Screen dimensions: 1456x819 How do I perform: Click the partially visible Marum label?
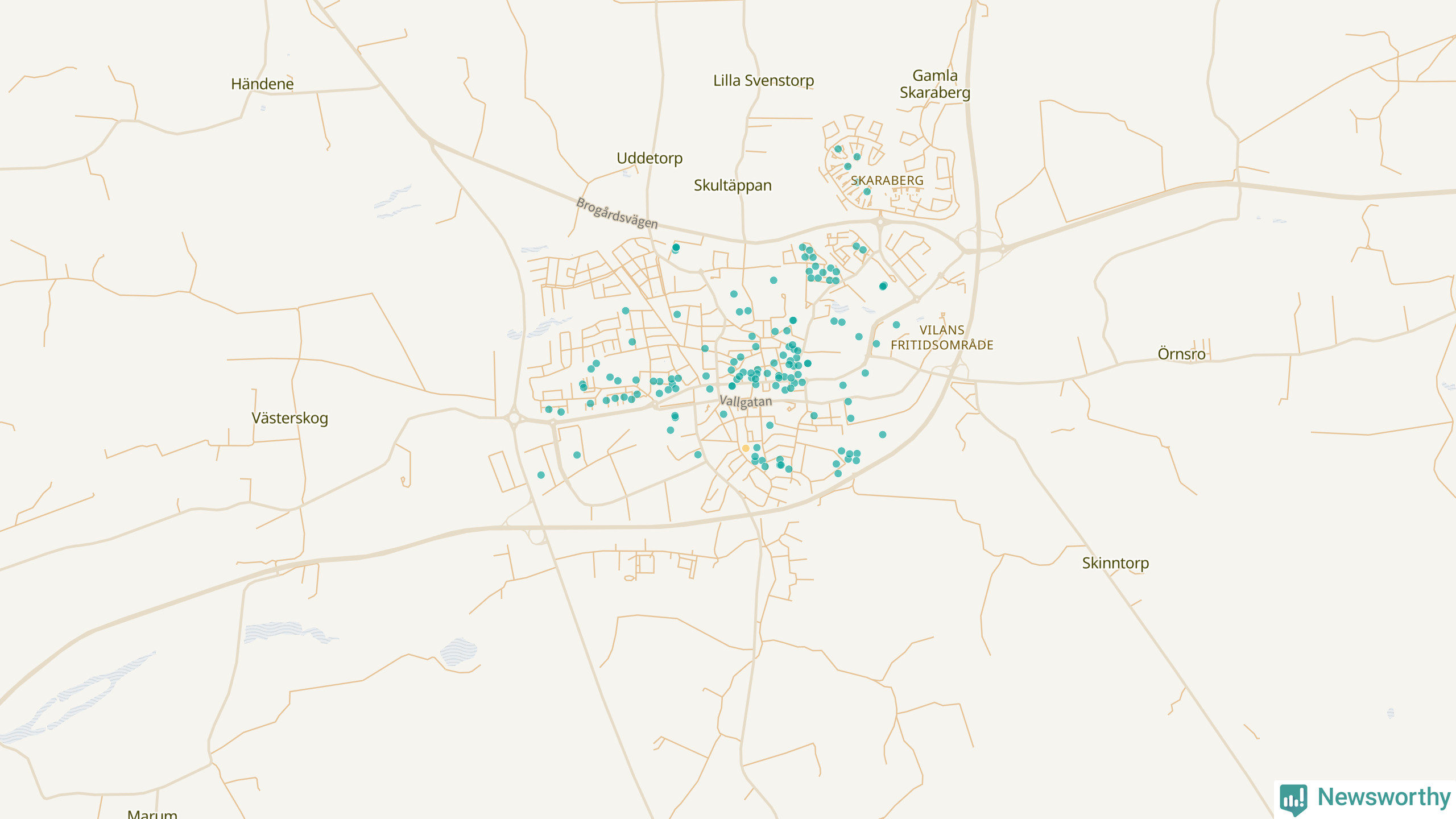(x=152, y=814)
